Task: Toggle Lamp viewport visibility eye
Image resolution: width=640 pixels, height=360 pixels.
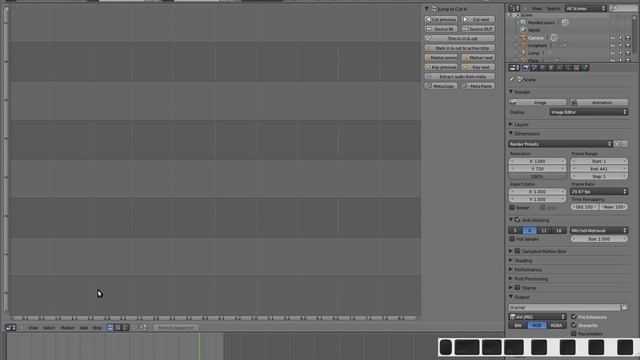Action: click(x=613, y=53)
